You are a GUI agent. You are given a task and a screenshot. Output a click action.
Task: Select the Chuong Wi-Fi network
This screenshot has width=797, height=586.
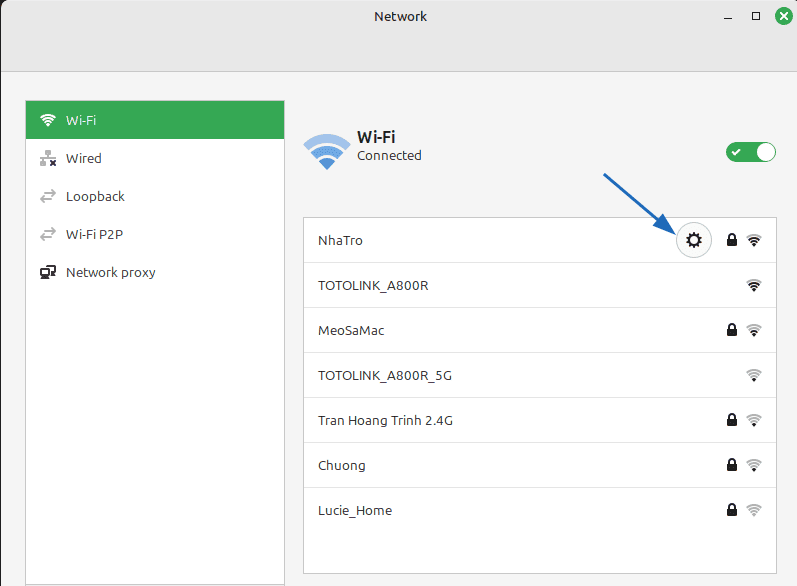342,465
